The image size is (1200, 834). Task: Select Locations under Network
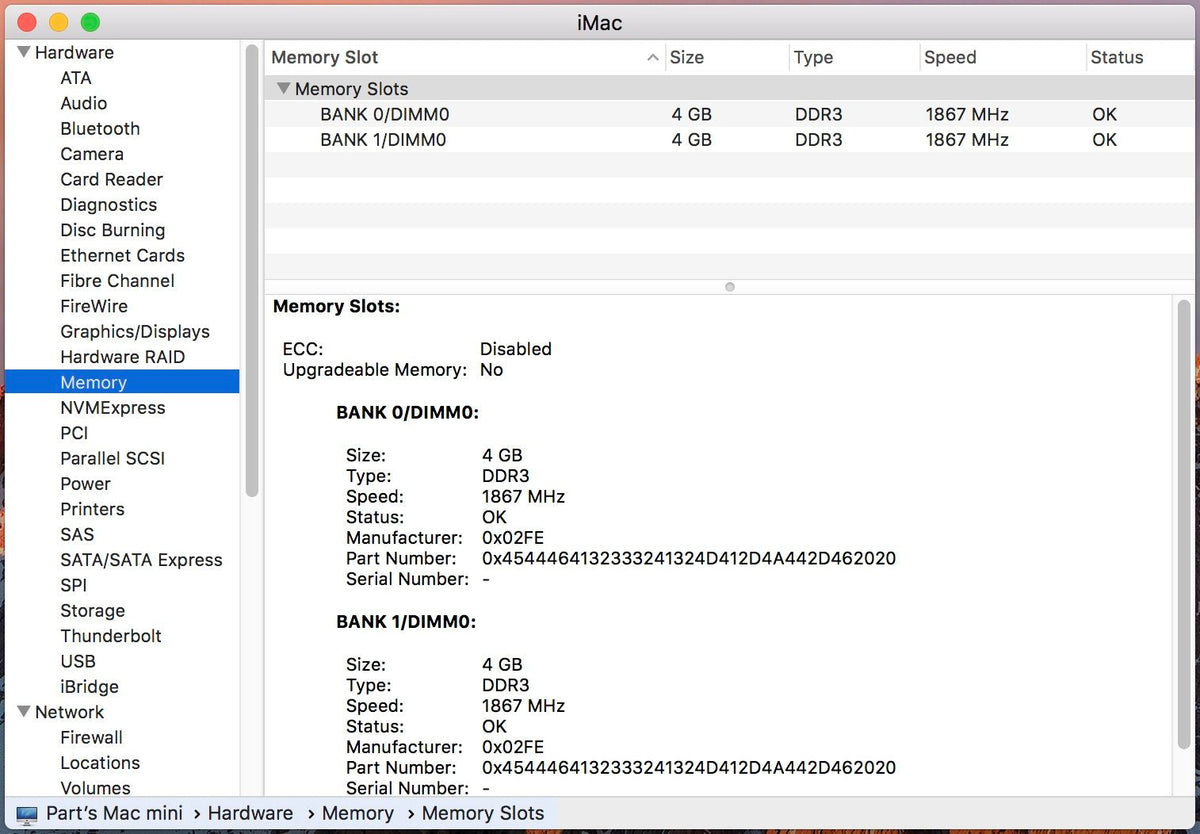(100, 763)
